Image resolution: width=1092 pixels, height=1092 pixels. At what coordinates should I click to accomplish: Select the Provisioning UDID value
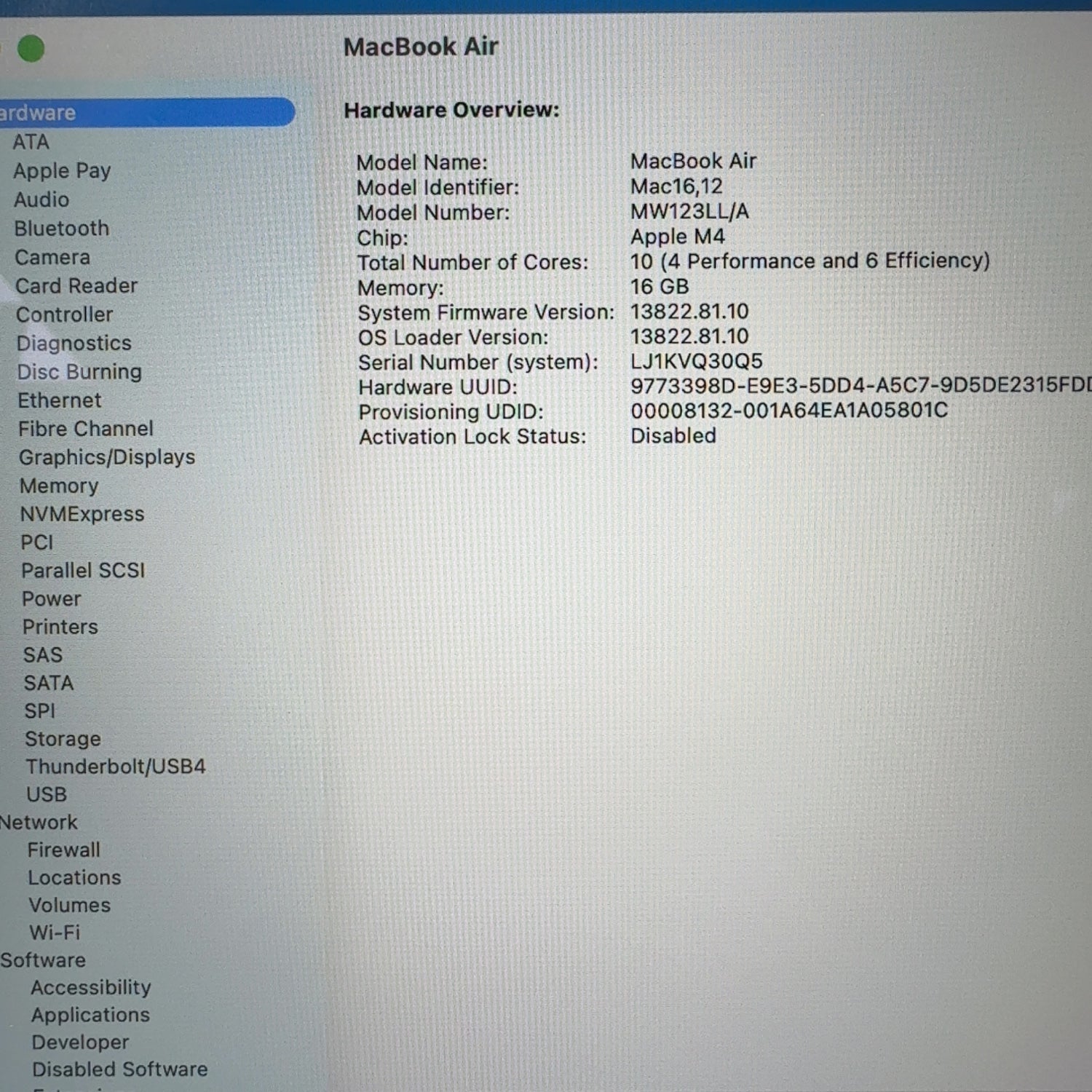click(x=789, y=411)
